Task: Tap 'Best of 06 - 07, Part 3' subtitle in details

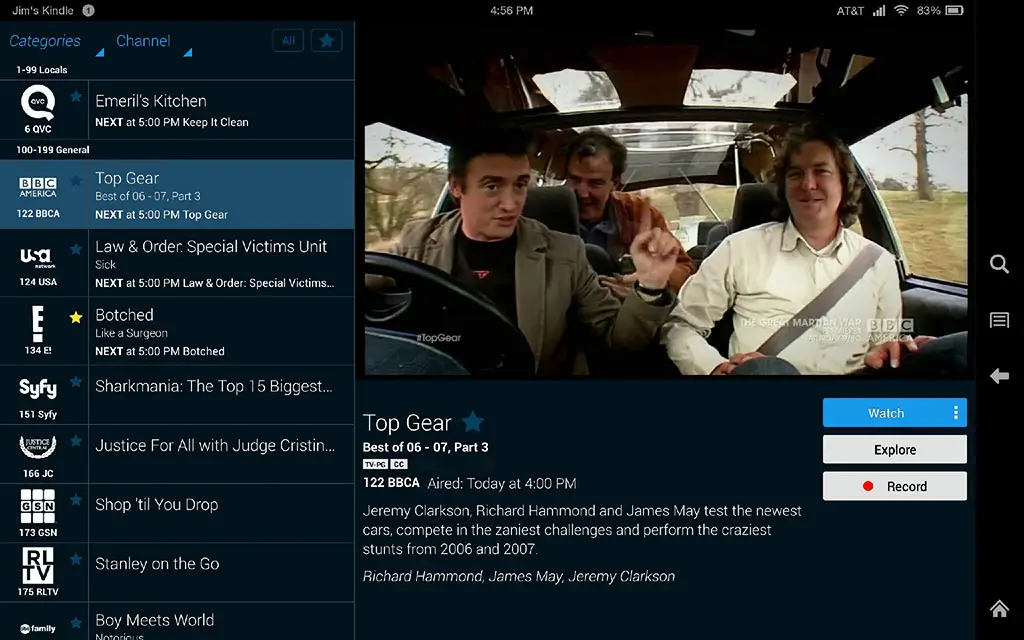Action: pyautogui.click(x=425, y=447)
